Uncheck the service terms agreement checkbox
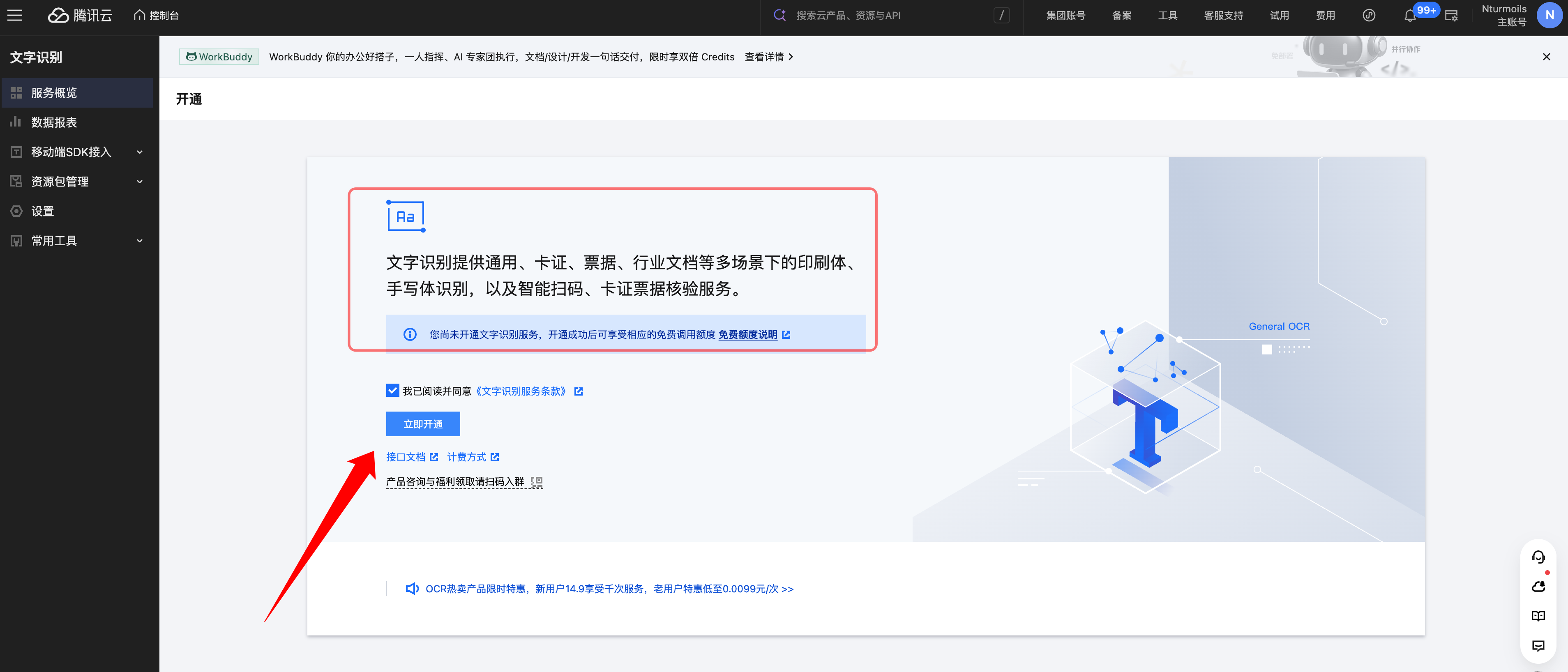 [x=392, y=390]
